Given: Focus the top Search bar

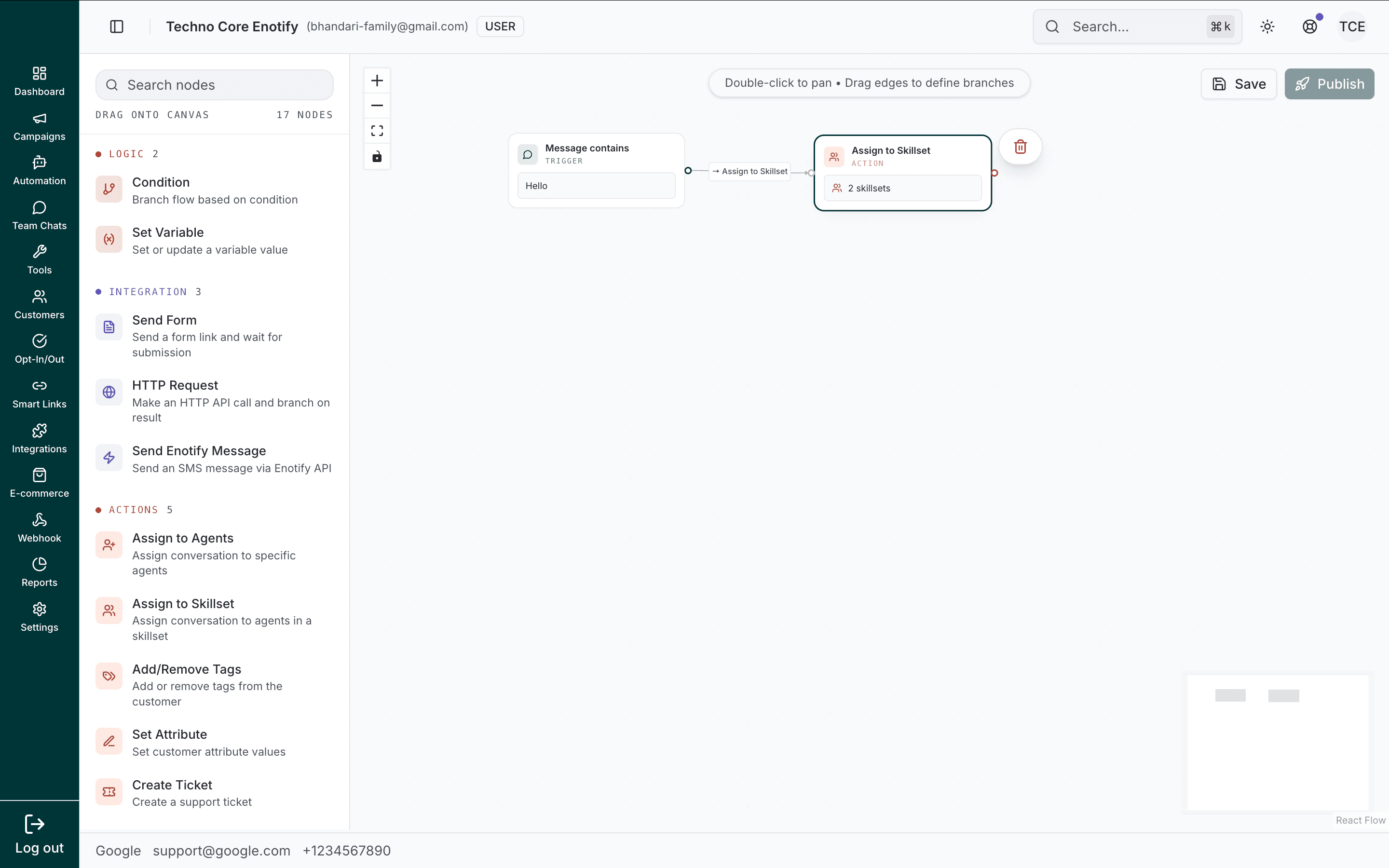Looking at the screenshot, I should (x=1138, y=27).
